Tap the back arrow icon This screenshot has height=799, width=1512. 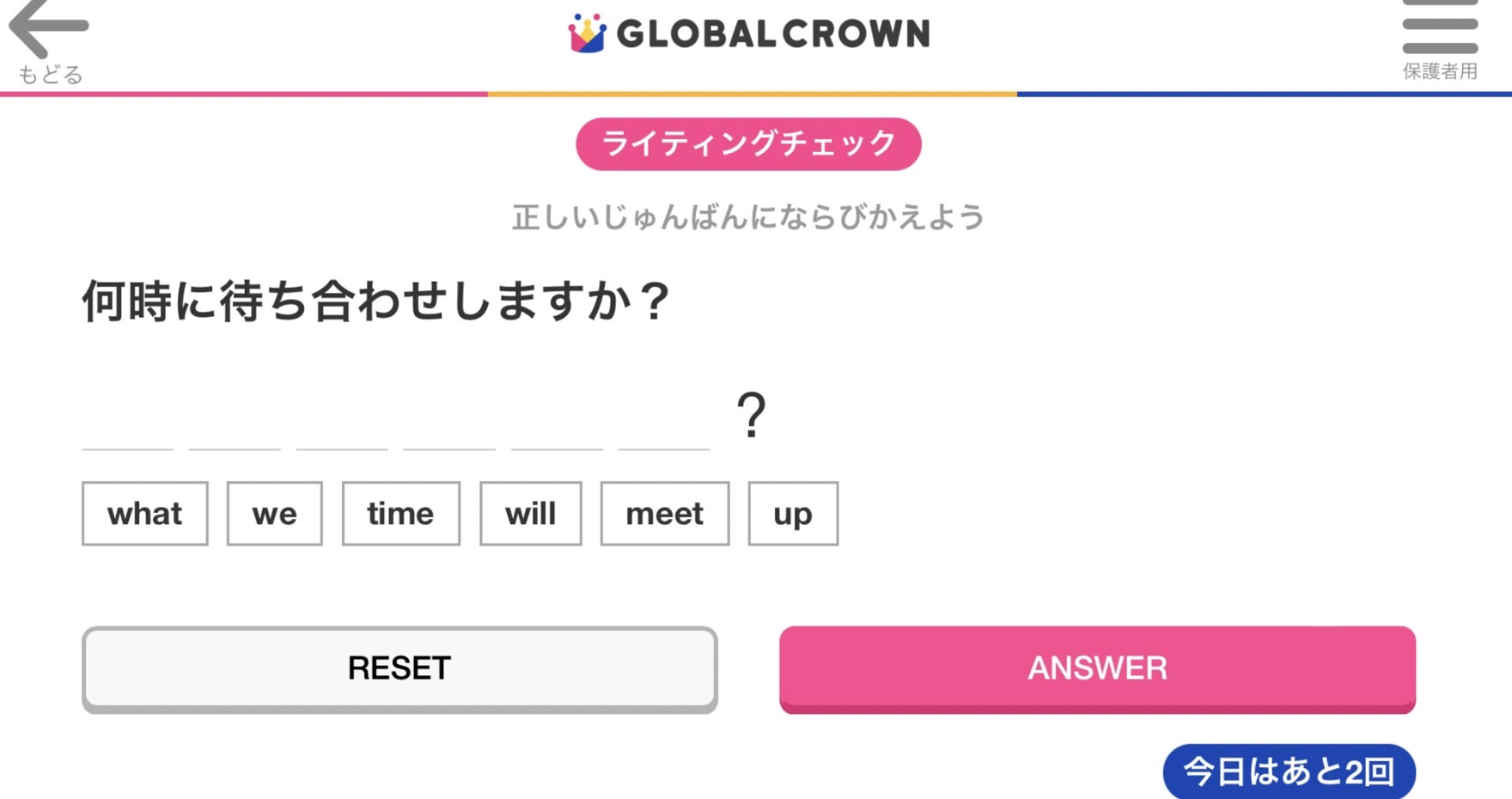(x=48, y=27)
